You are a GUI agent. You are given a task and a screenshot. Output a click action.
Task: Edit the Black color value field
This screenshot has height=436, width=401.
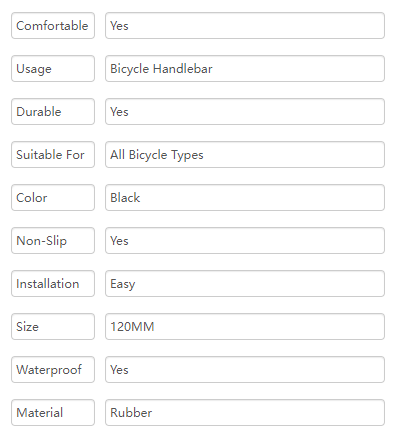tap(245, 198)
